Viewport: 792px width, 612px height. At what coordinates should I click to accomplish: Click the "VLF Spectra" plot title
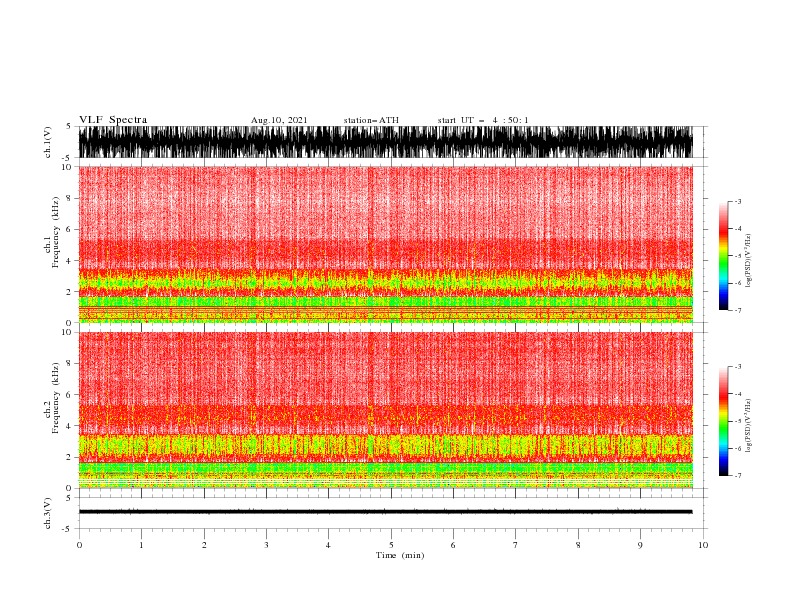point(113,120)
